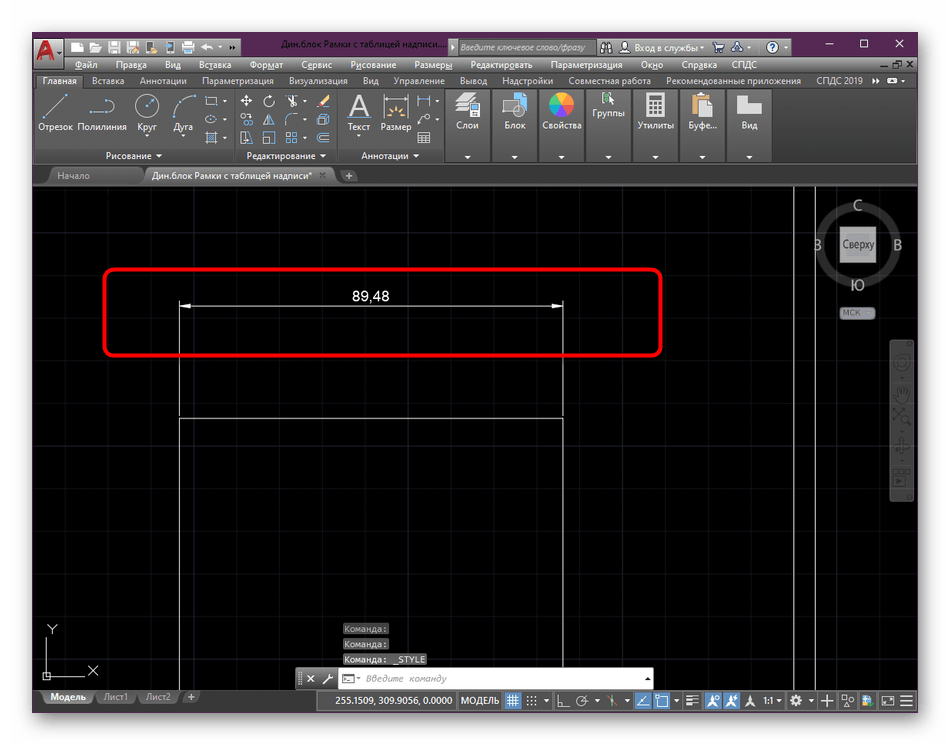
Task: Activate the Move tool
Action: click(x=246, y=101)
